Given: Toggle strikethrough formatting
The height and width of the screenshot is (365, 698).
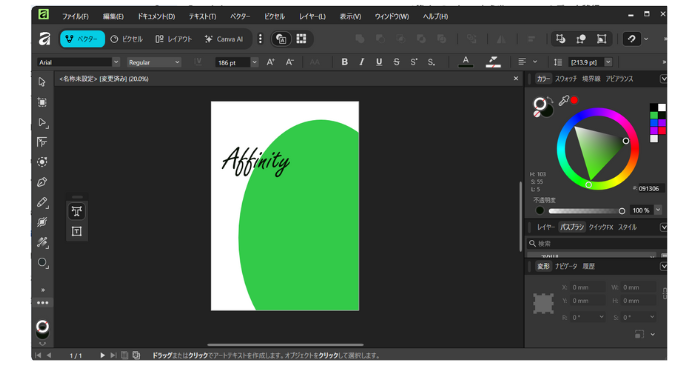Looking at the screenshot, I should [396, 62].
